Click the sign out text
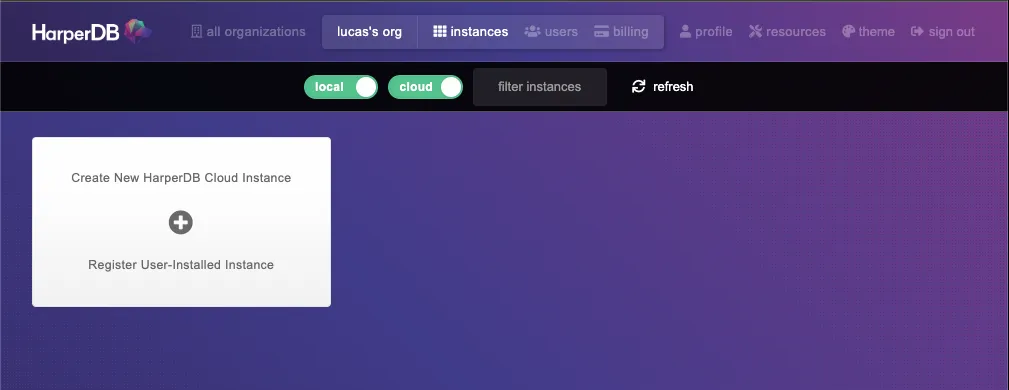 [x=952, y=32]
